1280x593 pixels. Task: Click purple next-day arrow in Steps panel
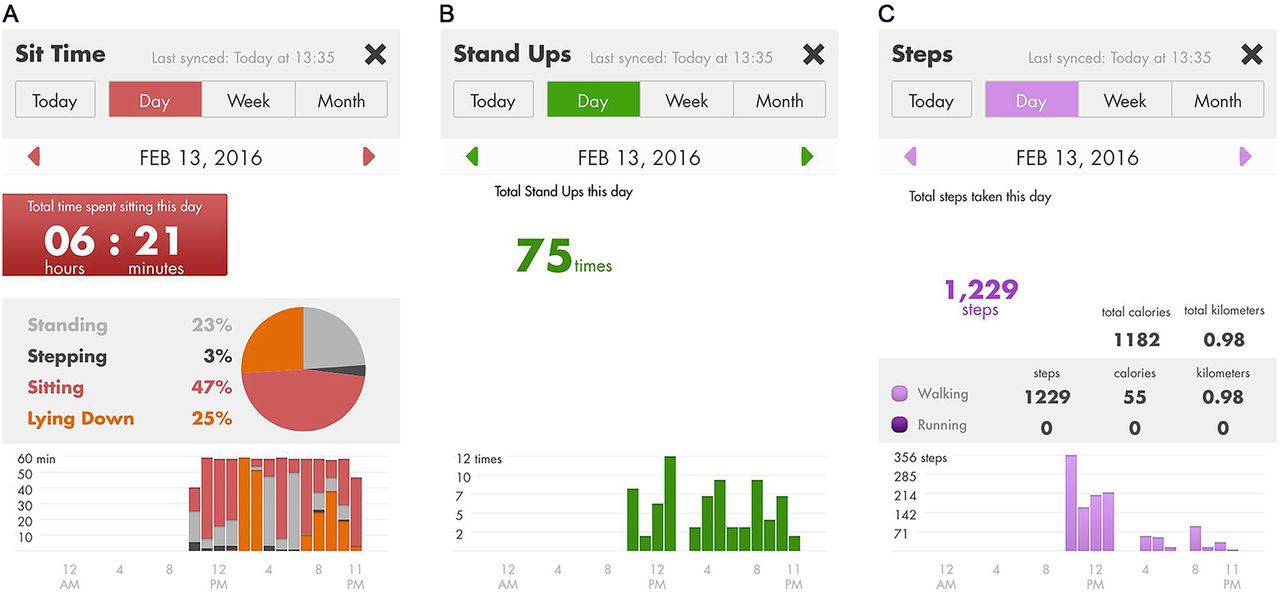pyautogui.click(x=1245, y=156)
